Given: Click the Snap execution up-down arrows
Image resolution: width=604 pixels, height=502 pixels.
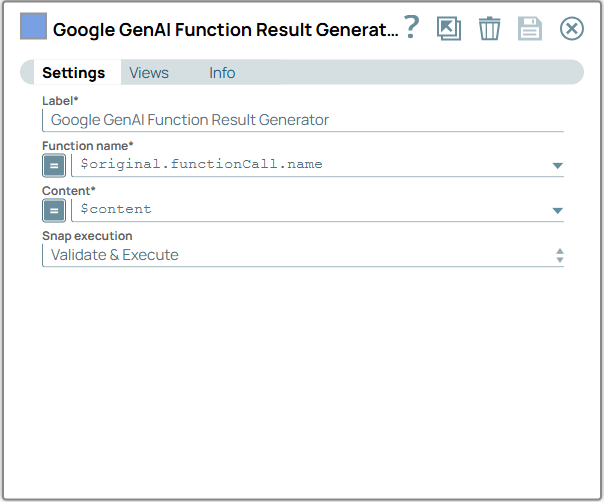Looking at the screenshot, I should click(x=560, y=255).
